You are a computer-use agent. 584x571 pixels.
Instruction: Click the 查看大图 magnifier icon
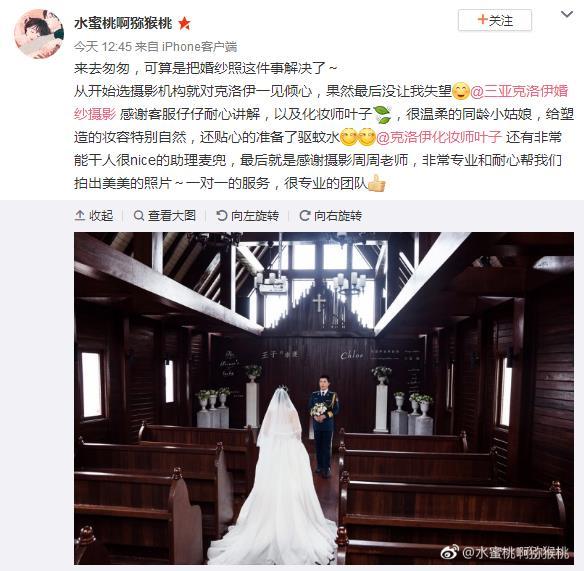click(139, 215)
